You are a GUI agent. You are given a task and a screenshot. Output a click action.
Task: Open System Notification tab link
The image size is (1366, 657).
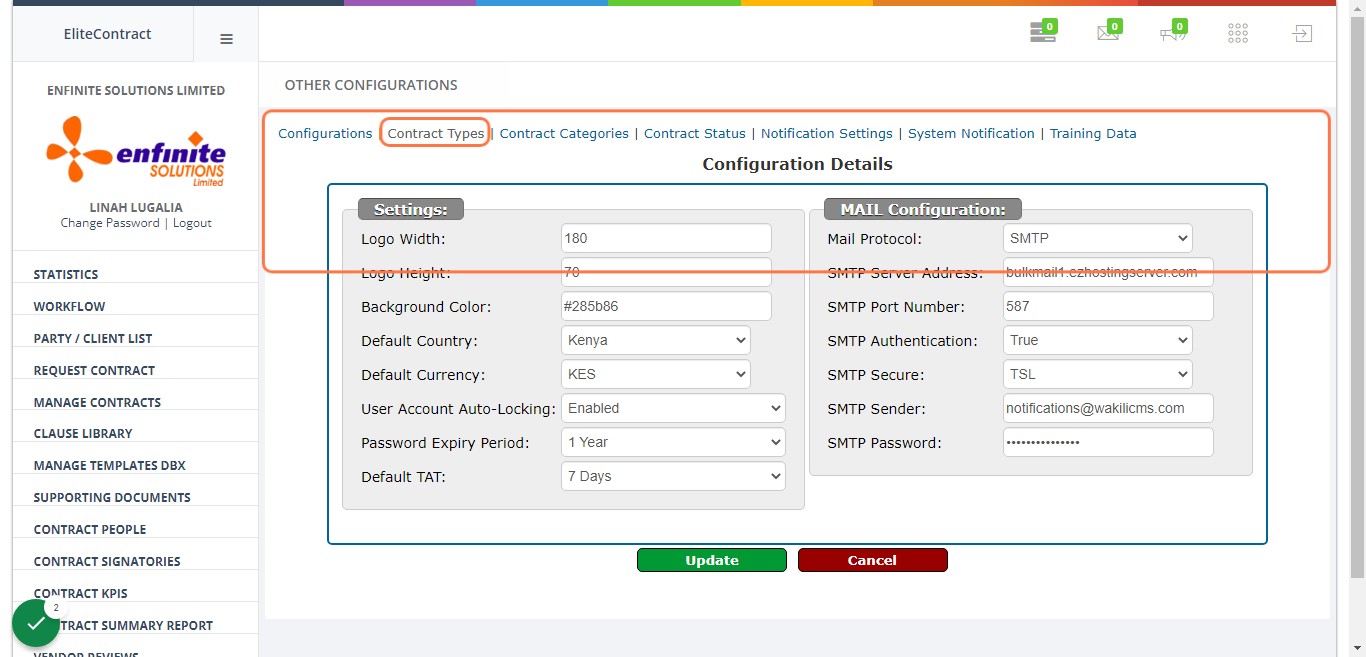tap(971, 133)
